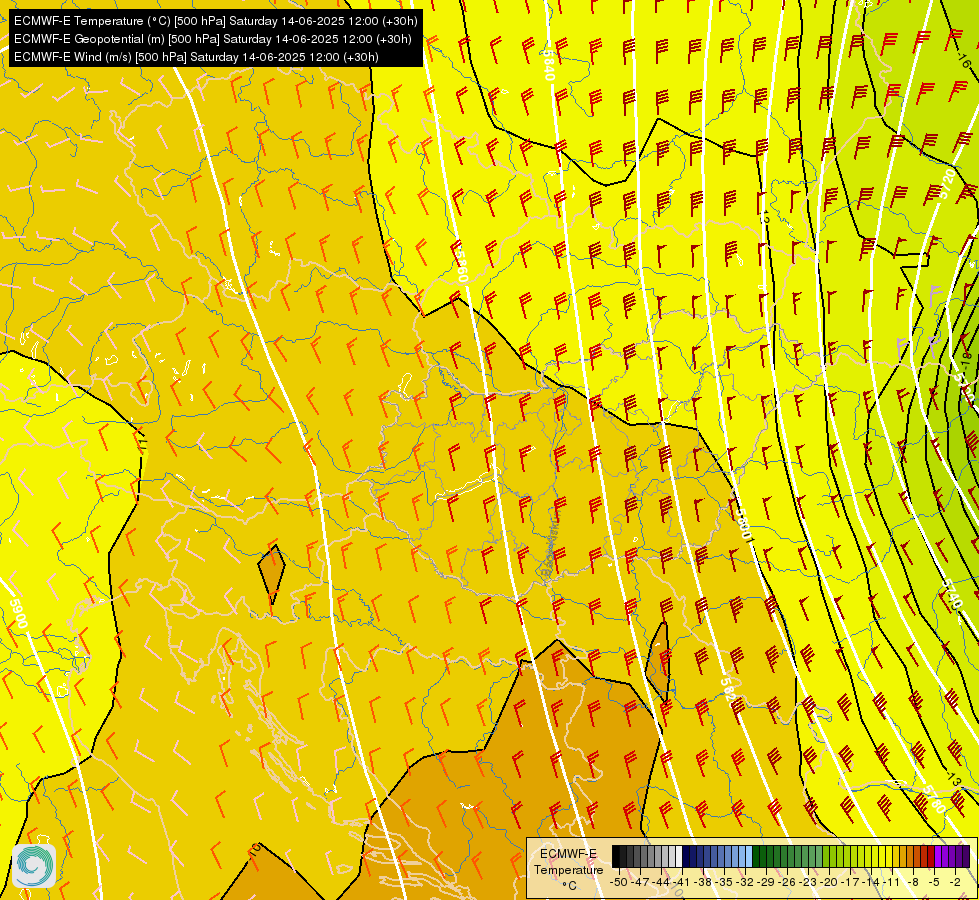Click the 5740 geopotential contour label
Viewport: 979px width, 900px height.
pyautogui.click(x=953, y=595)
